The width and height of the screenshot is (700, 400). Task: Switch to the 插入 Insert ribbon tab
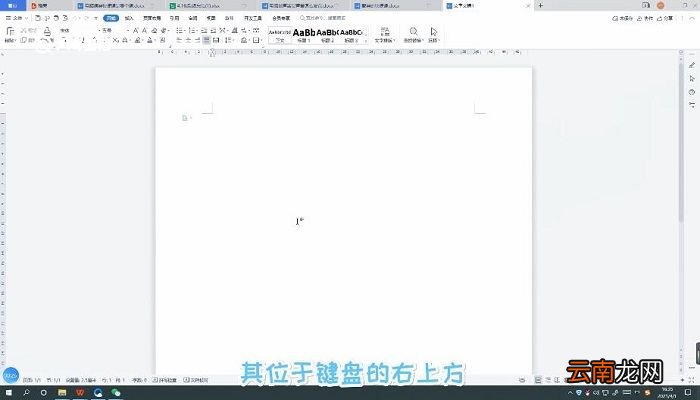(129, 18)
